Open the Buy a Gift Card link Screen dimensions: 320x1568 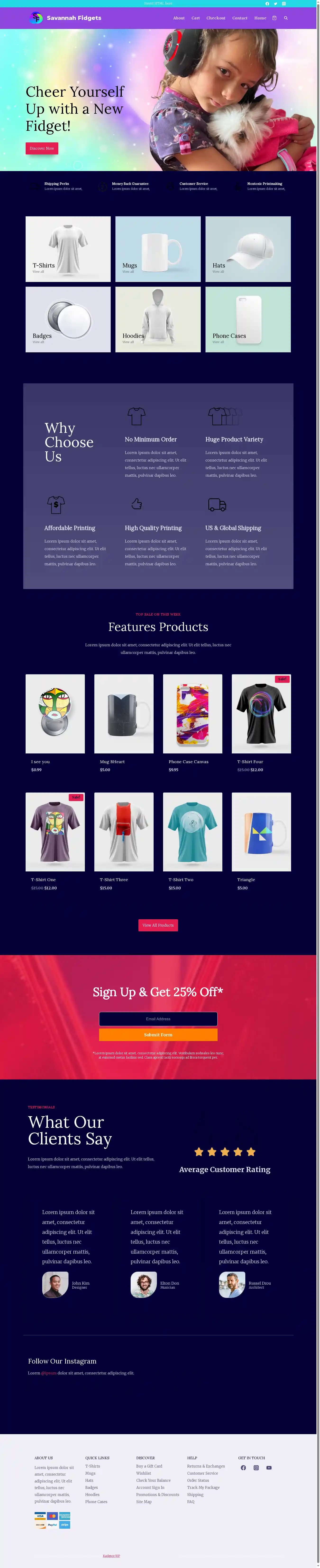click(149, 1466)
